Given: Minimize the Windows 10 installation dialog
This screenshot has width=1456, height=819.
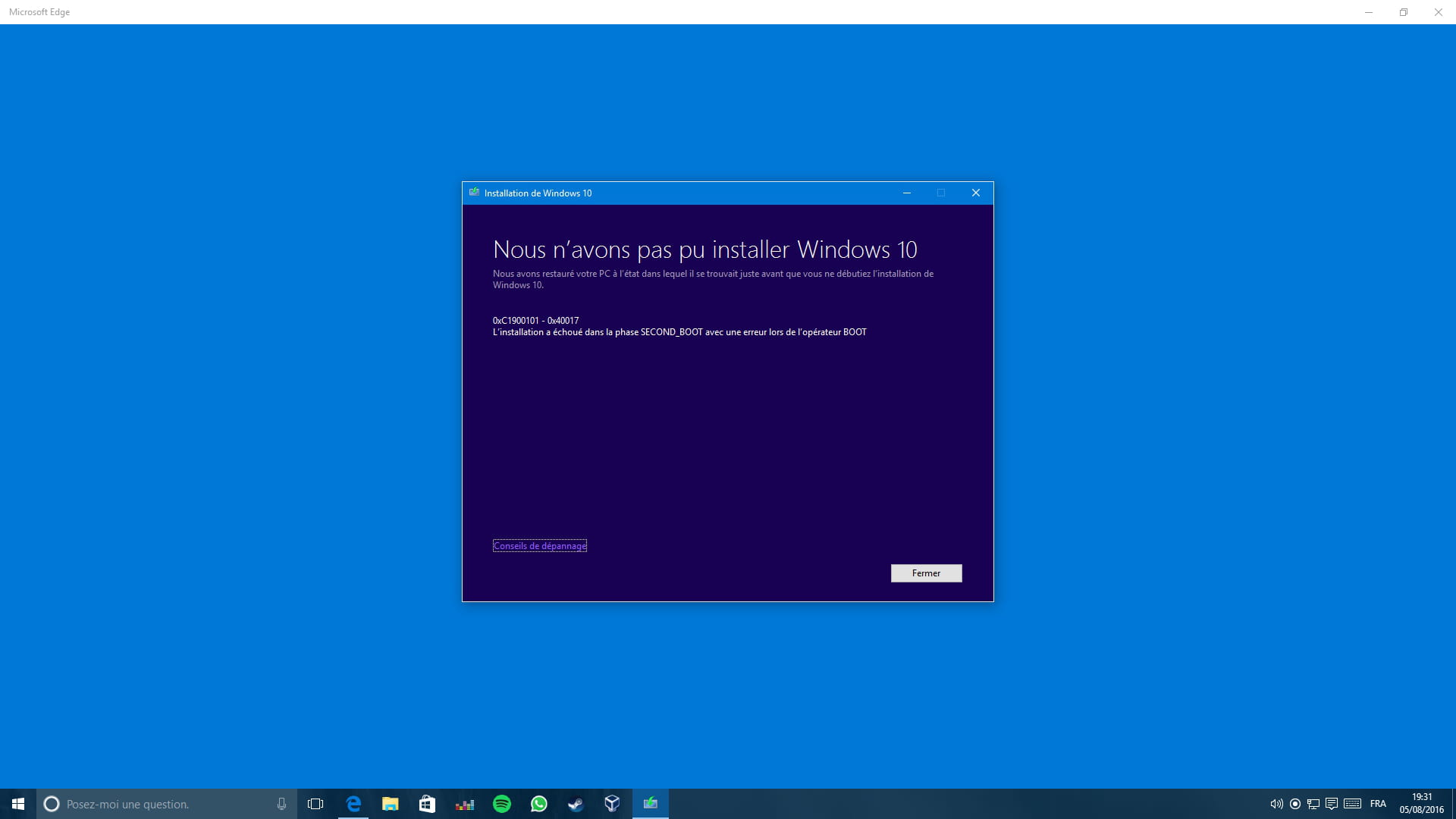Looking at the screenshot, I should pos(906,193).
